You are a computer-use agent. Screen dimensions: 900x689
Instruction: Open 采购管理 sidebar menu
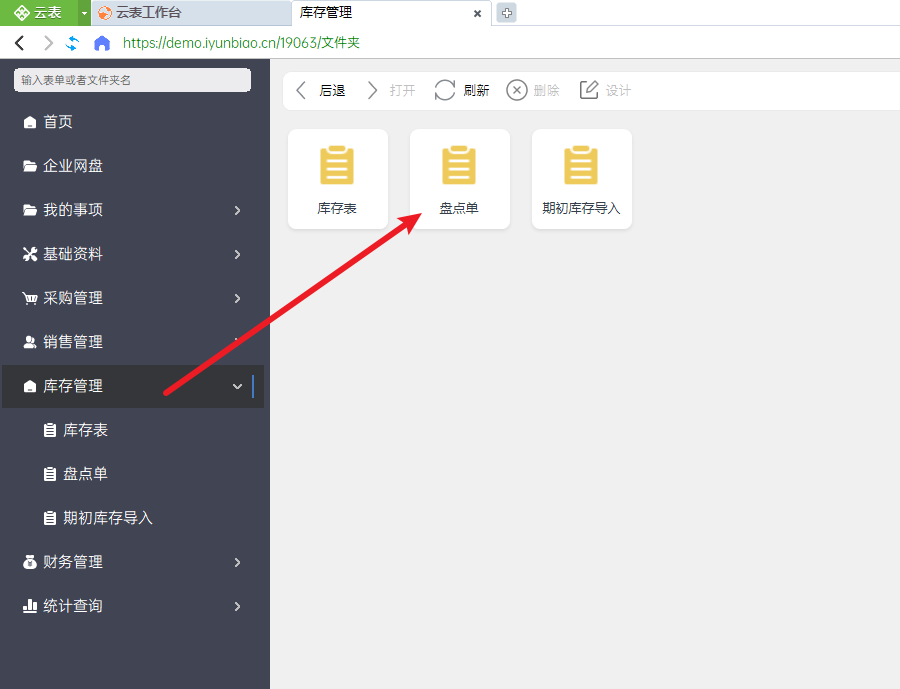[x=133, y=298]
